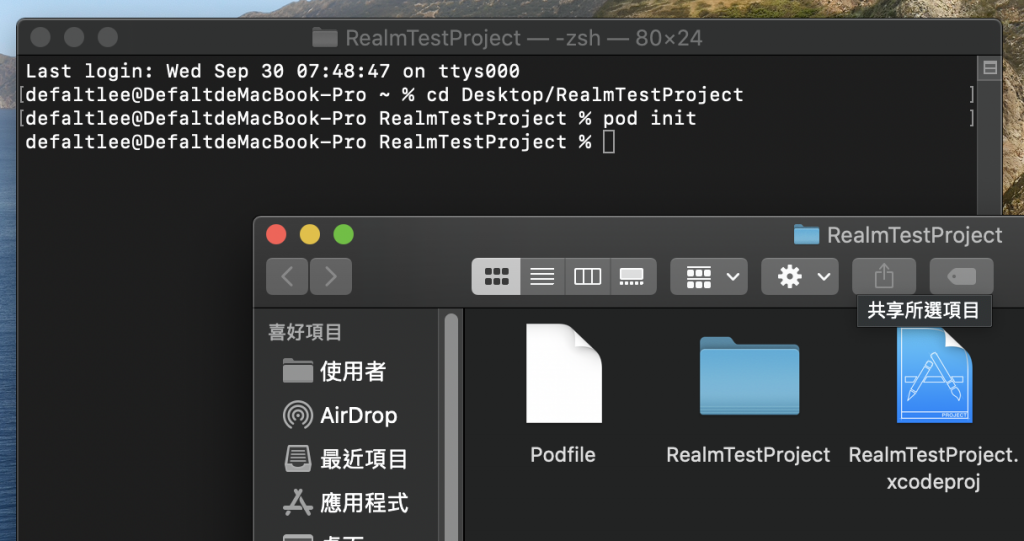Click the Terminal window title text
Screen dimensions: 1024x541
click(x=524, y=38)
